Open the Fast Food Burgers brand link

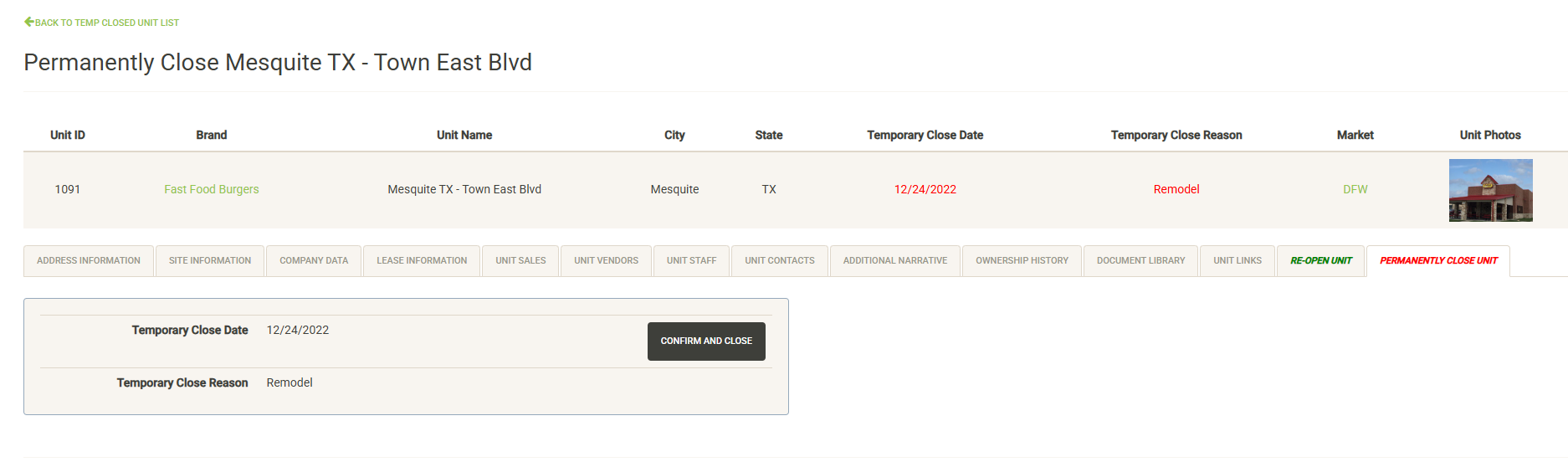(211, 189)
